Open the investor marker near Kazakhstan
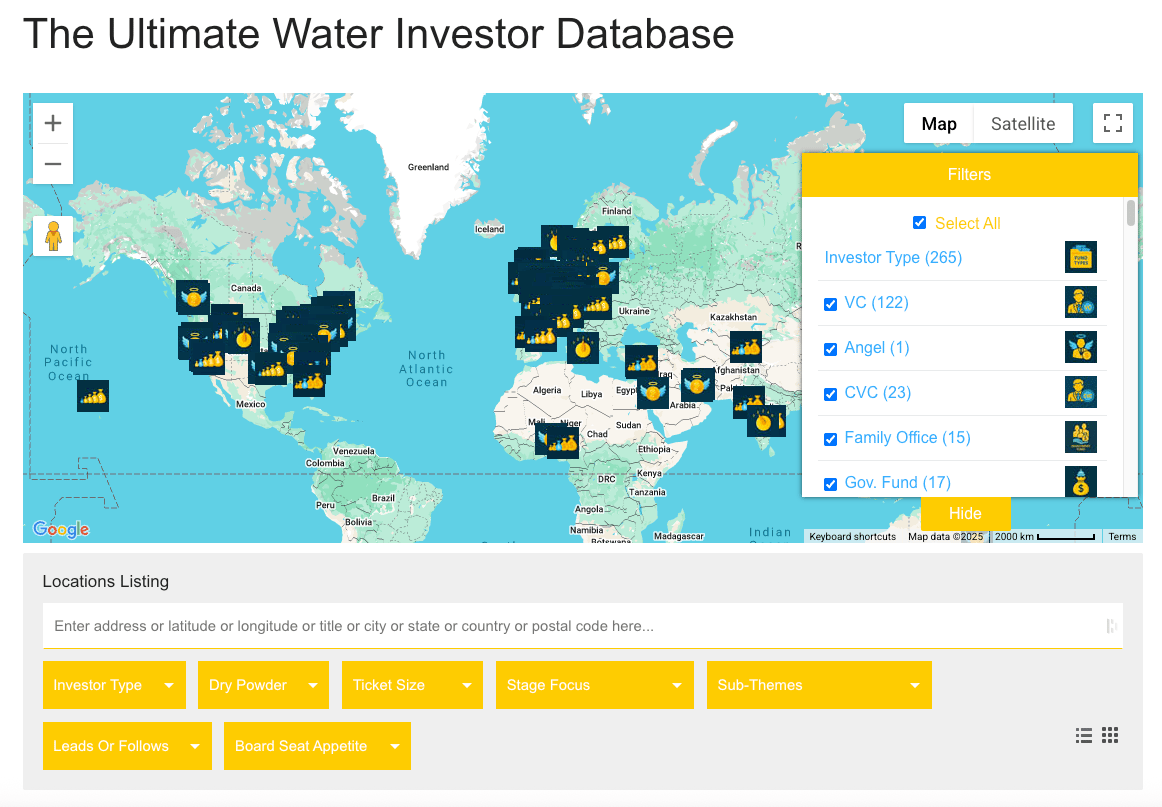Image resolution: width=1162 pixels, height=807 pixels. 746,347
